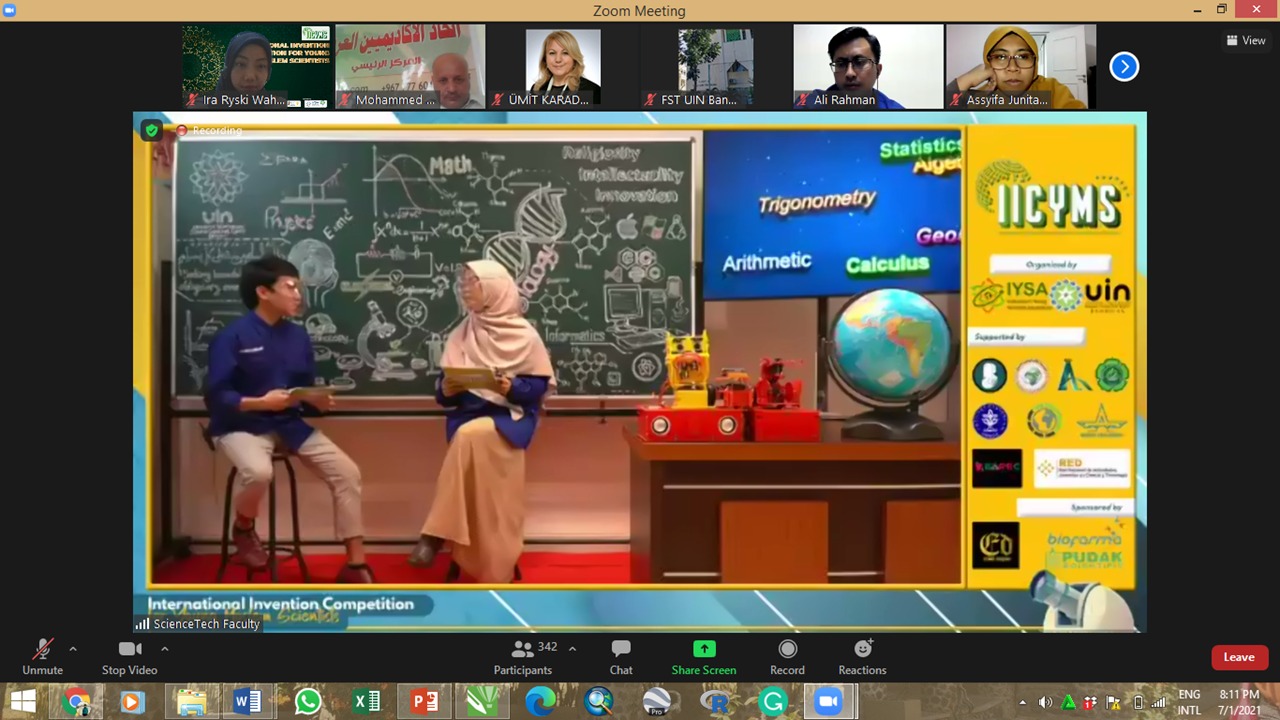Click the green Share Screen icon
Screen dimensions: 1280x720
(x=704, y=649)
